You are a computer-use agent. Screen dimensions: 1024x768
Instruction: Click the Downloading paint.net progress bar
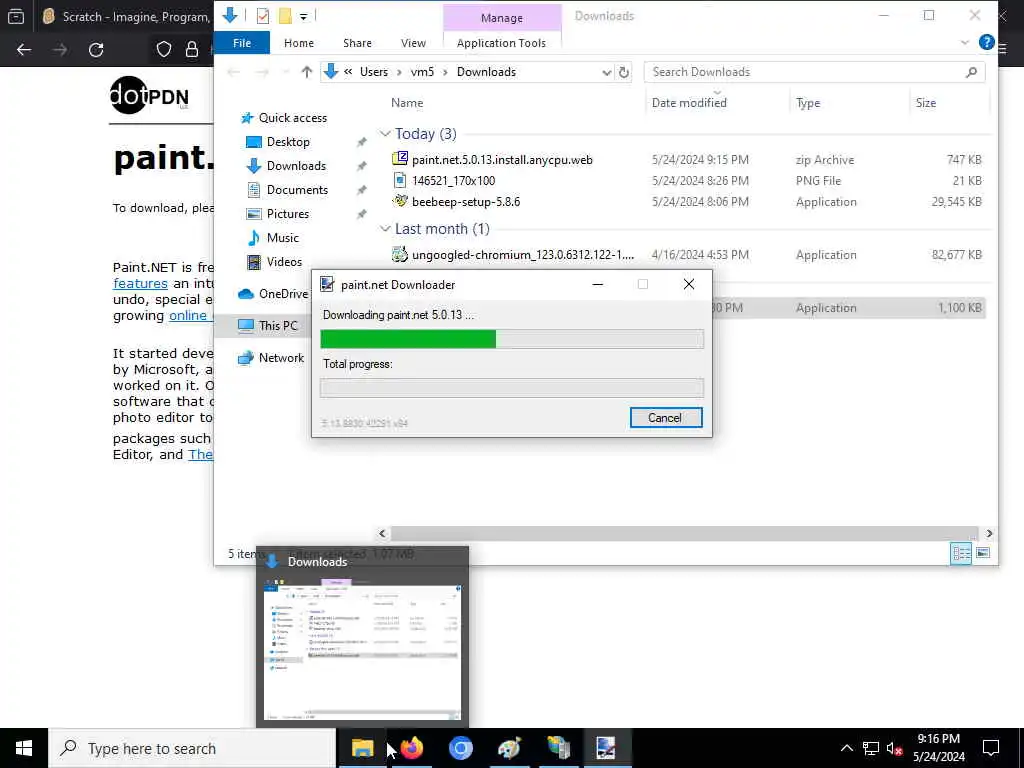click(511, 339)
